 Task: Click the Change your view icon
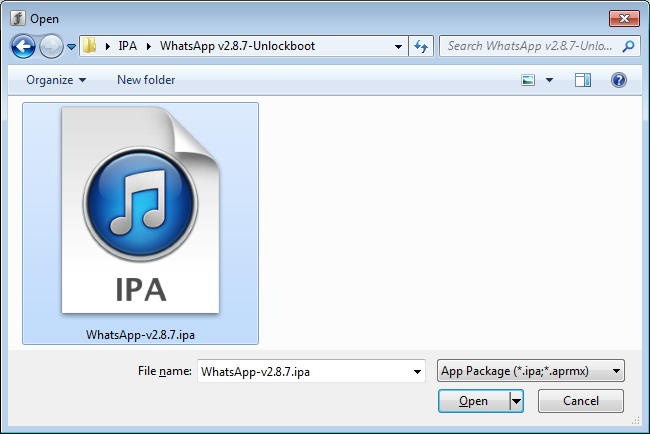528,79
